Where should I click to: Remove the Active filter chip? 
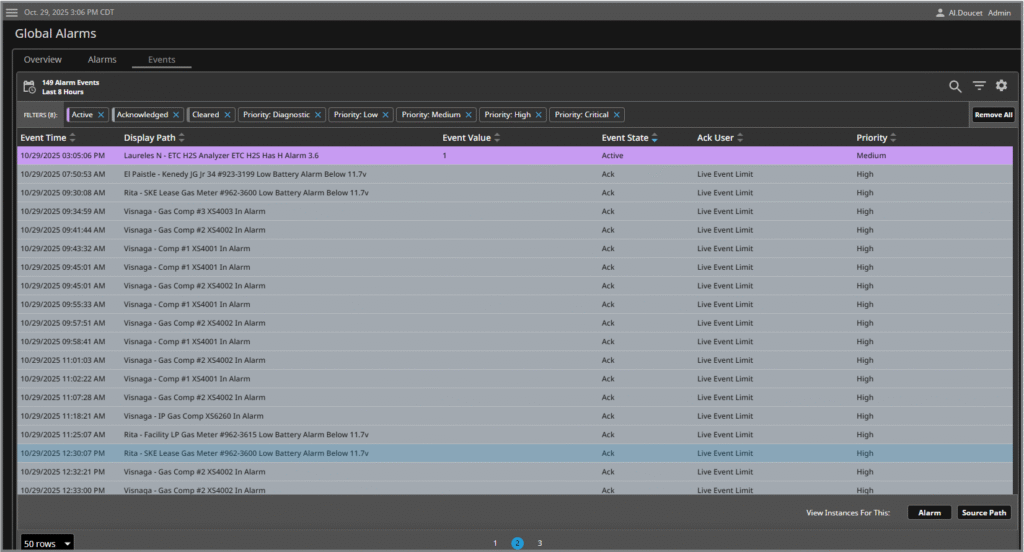101,115
